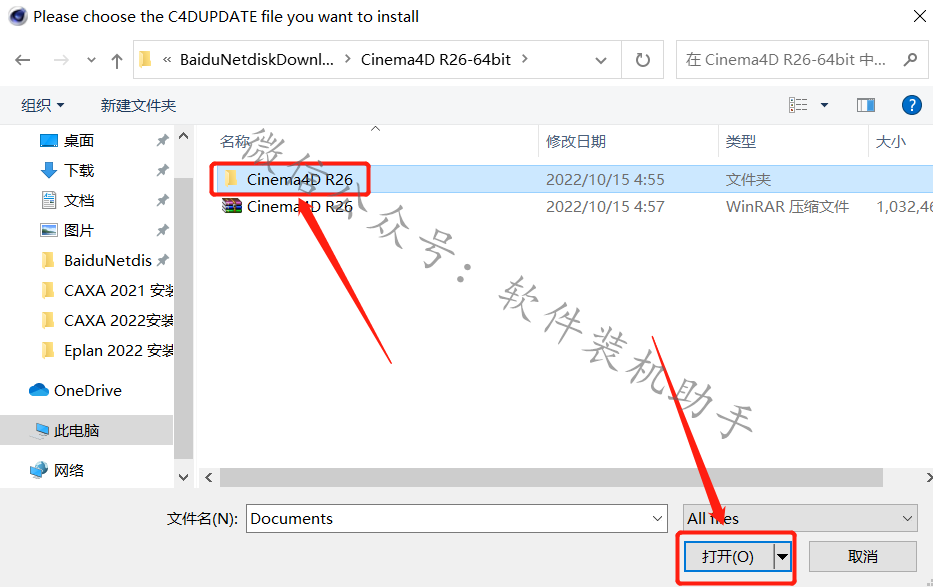Screen dimensions: 933x587
Task: Go back to the previous folder
Action: (23, 60)
